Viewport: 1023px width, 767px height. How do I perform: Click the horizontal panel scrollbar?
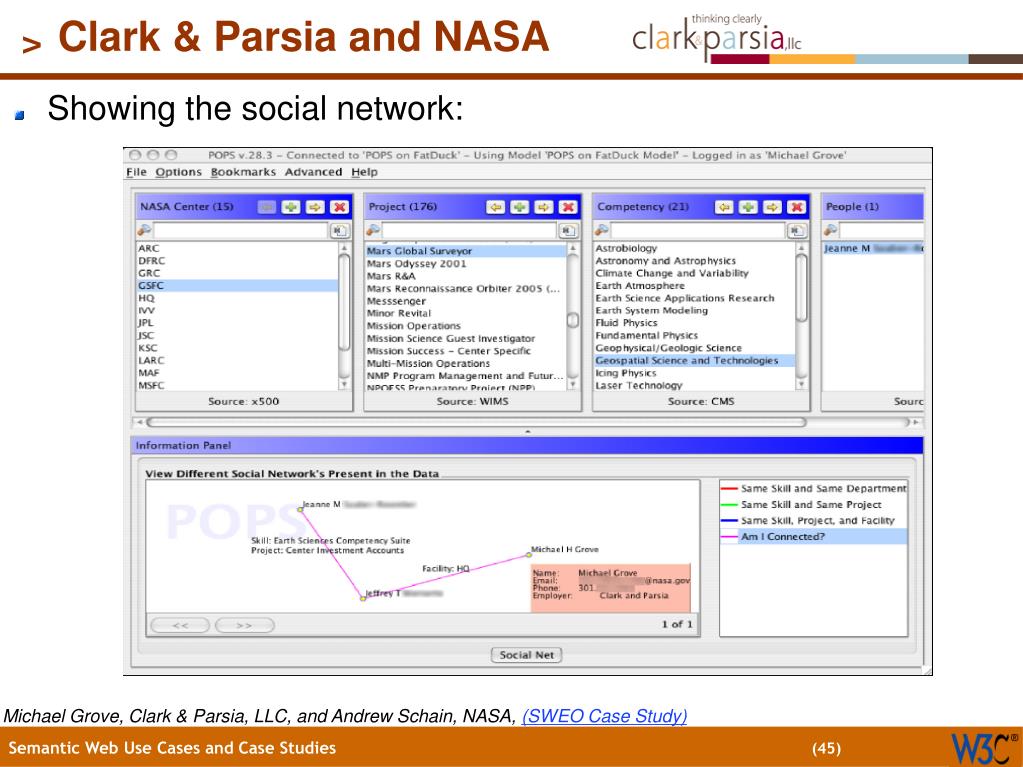(x=476, y=422)
